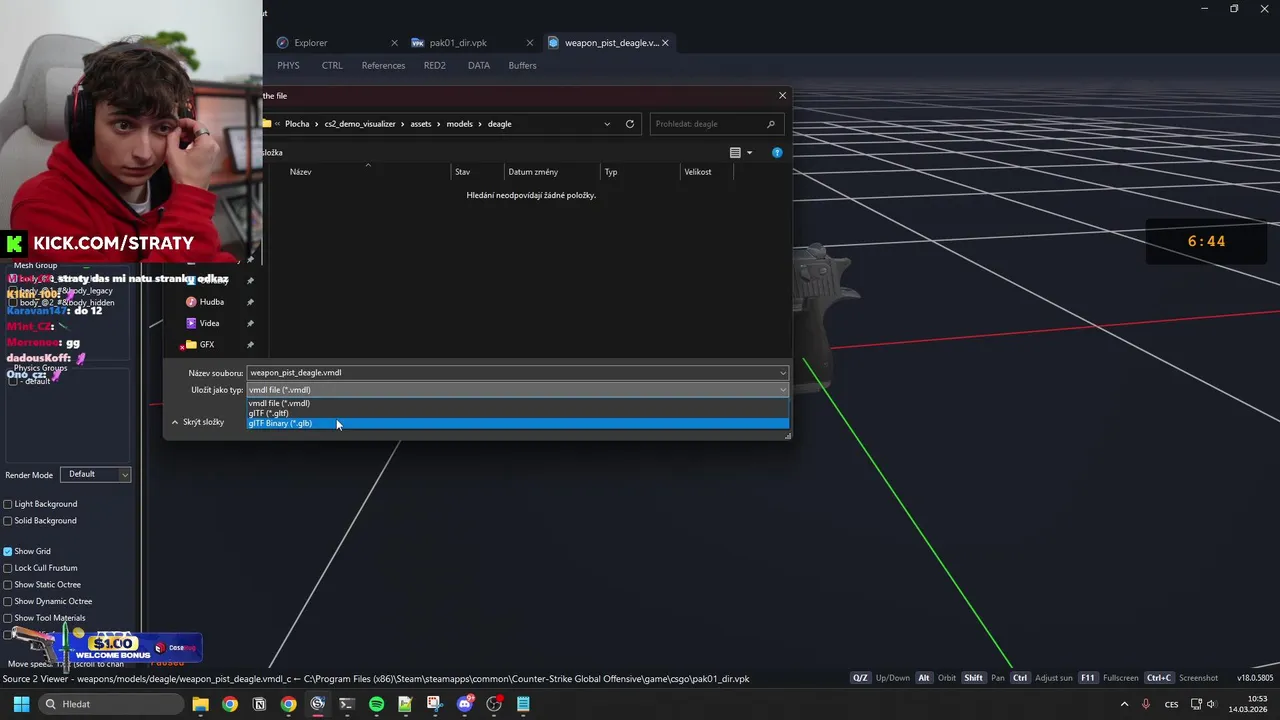Open the Render Mode dropdown

click(x=95, y=474)
